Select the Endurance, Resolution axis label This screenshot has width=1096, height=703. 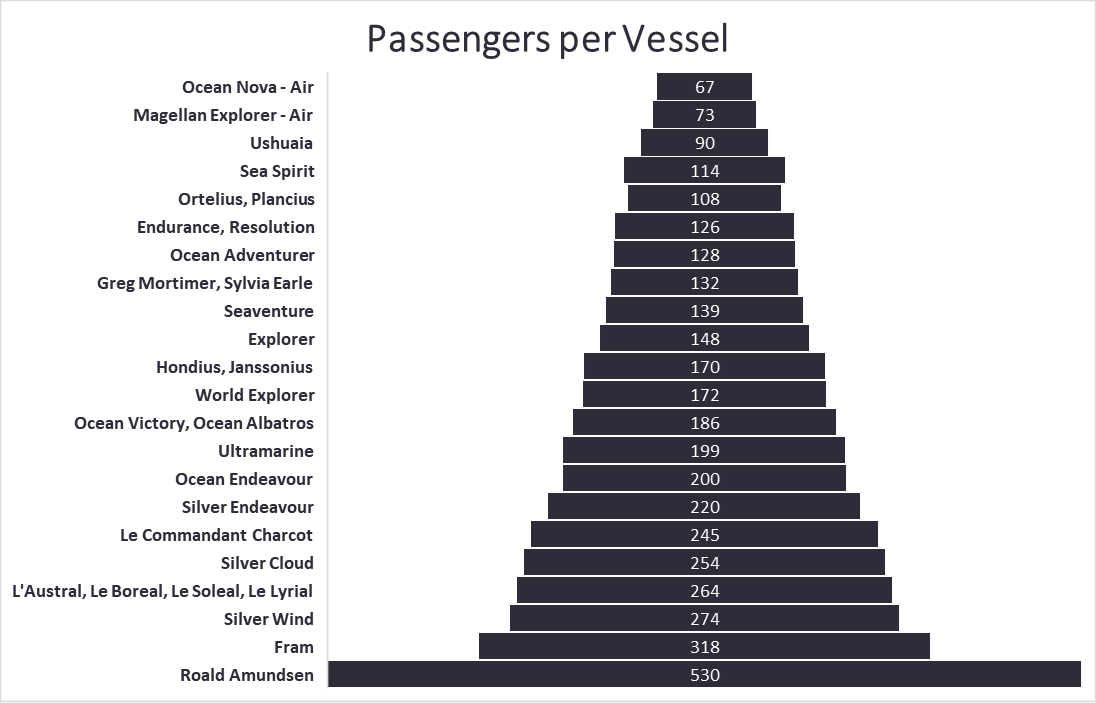[x=226, y=227]
